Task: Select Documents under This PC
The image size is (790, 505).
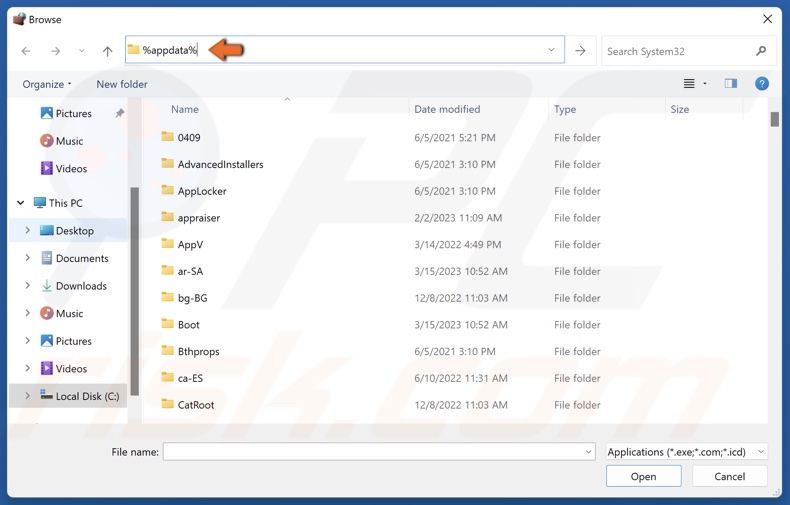Action: point(74,258)
